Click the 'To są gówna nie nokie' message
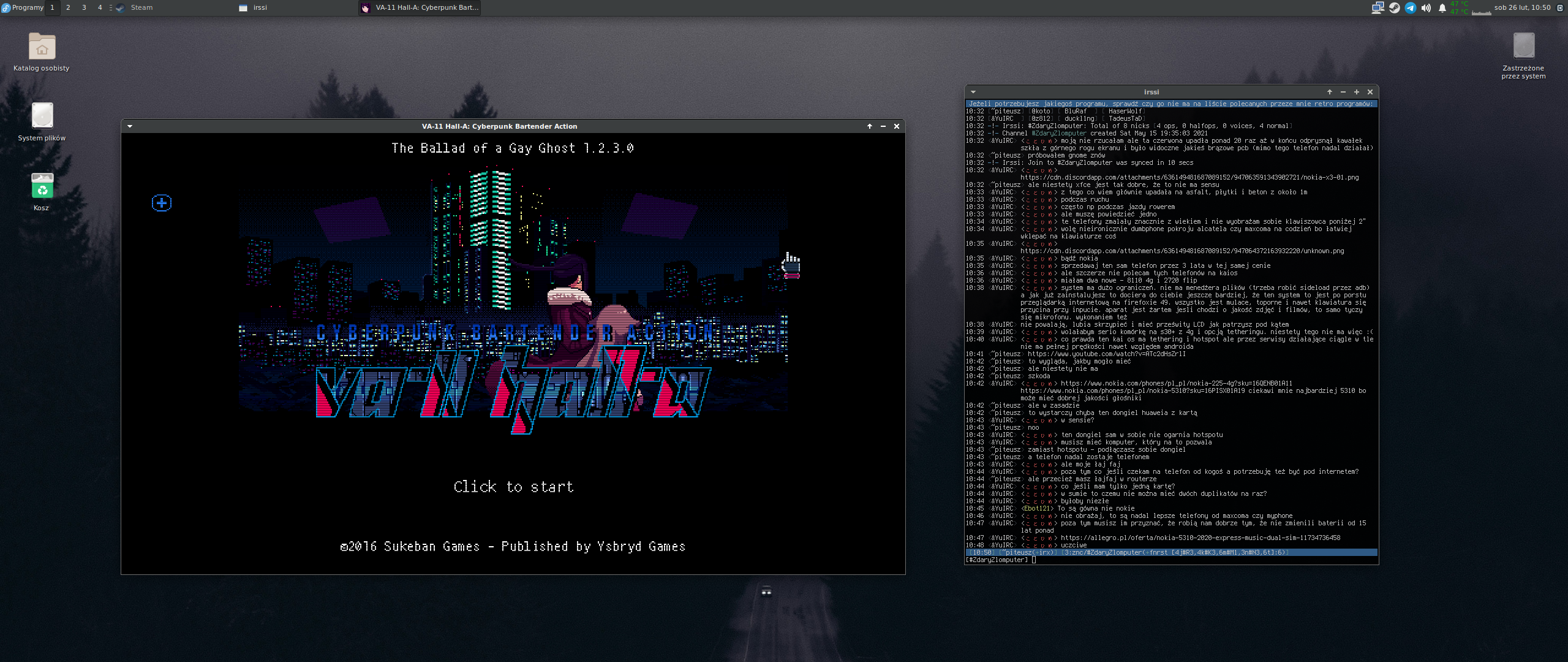This screenshot has width=1568, height=662. point(1096,509)
